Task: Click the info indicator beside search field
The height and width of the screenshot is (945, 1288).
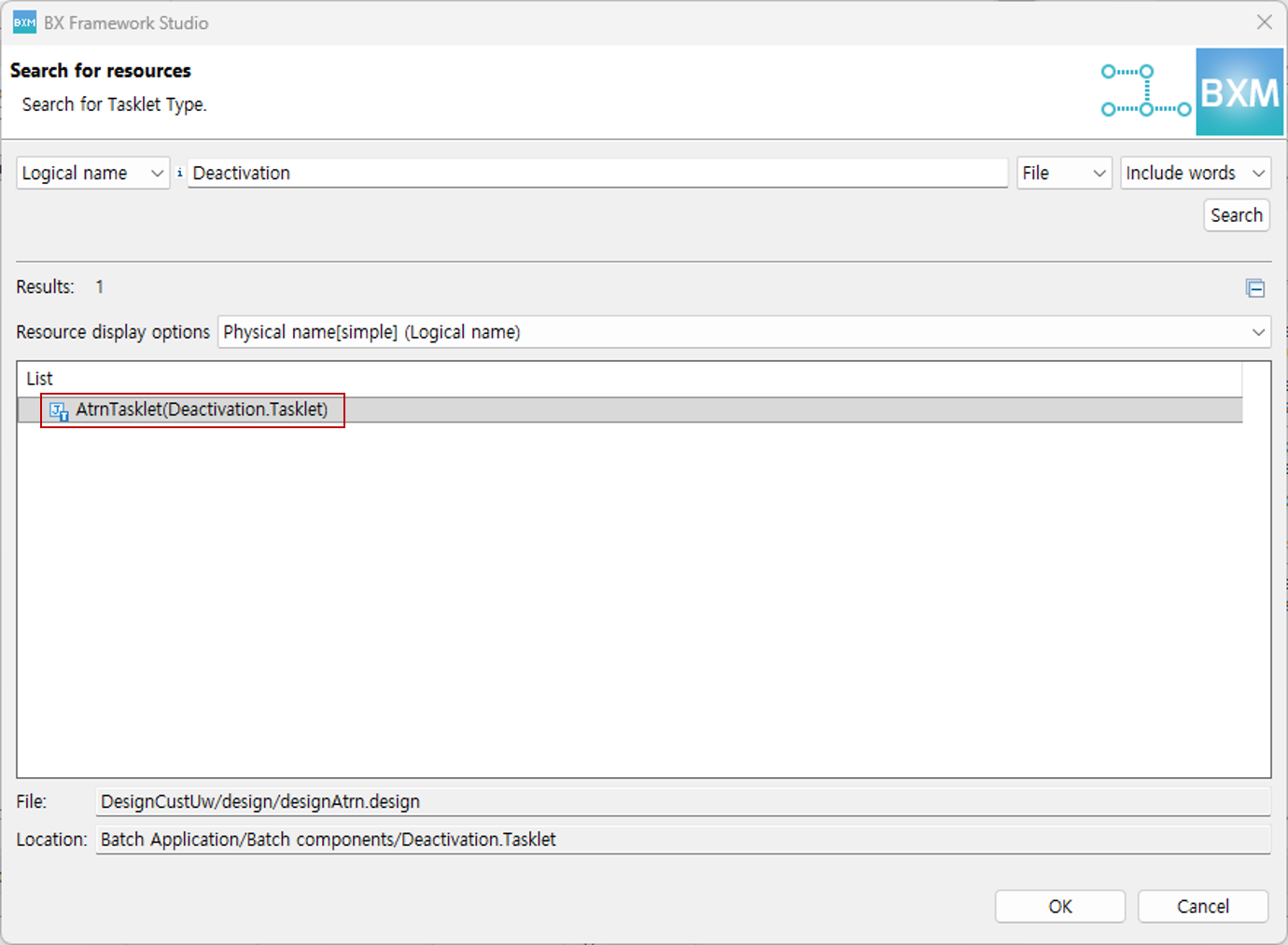Action: (x=179, y=173)
